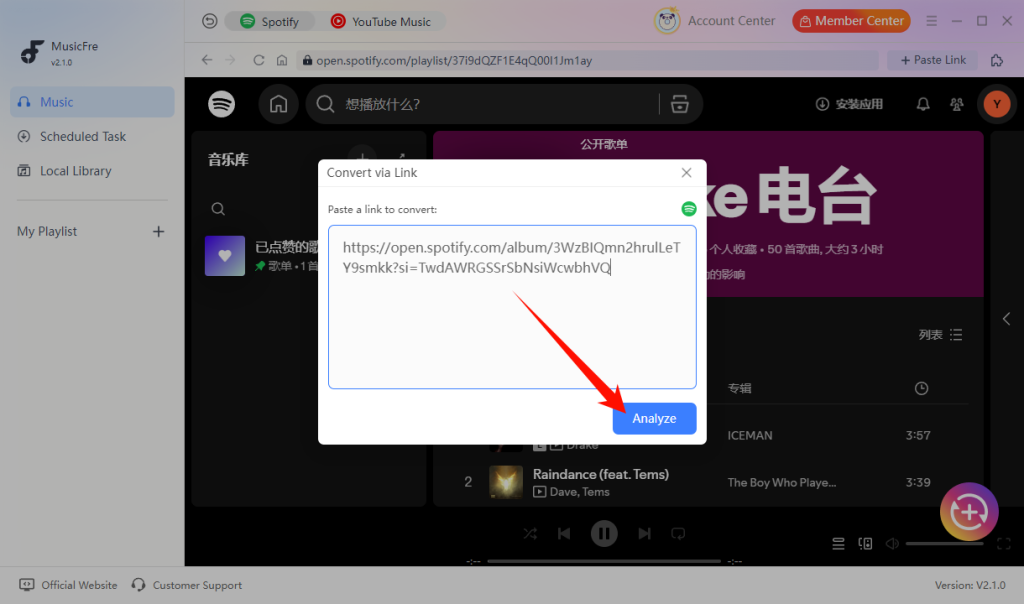The width and height of the screenshot is (1024, 604).
Task: Search within the music library 音乐库
Action: coord(218,209)
